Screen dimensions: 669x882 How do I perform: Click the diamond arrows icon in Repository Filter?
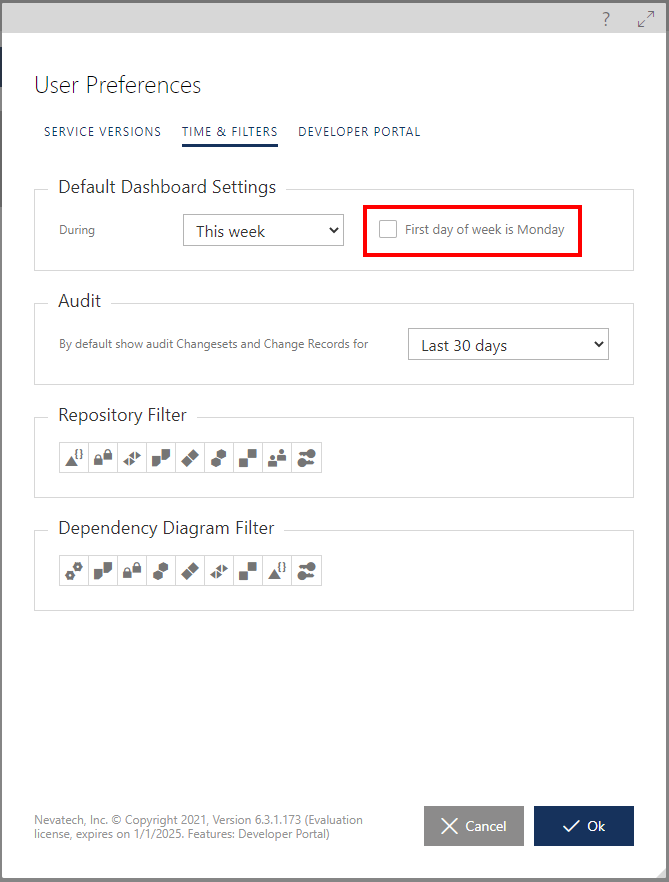[x=132, y=458]
